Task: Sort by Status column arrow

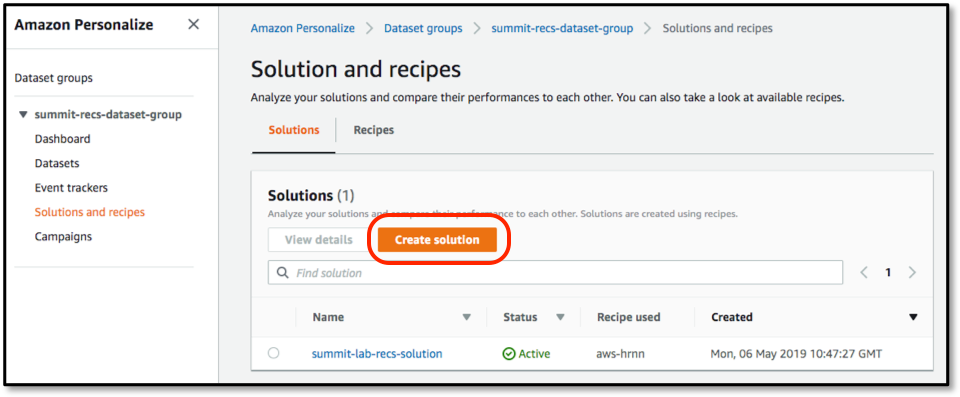Action: 560,317
